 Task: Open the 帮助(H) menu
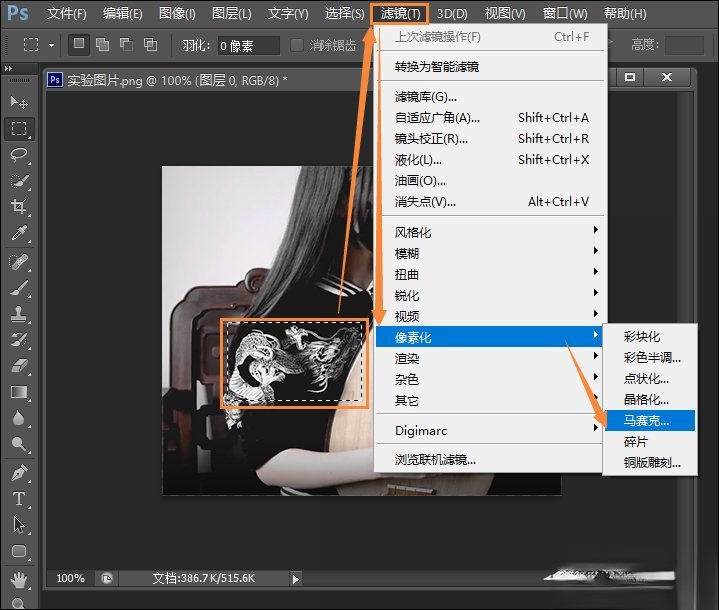625,13
